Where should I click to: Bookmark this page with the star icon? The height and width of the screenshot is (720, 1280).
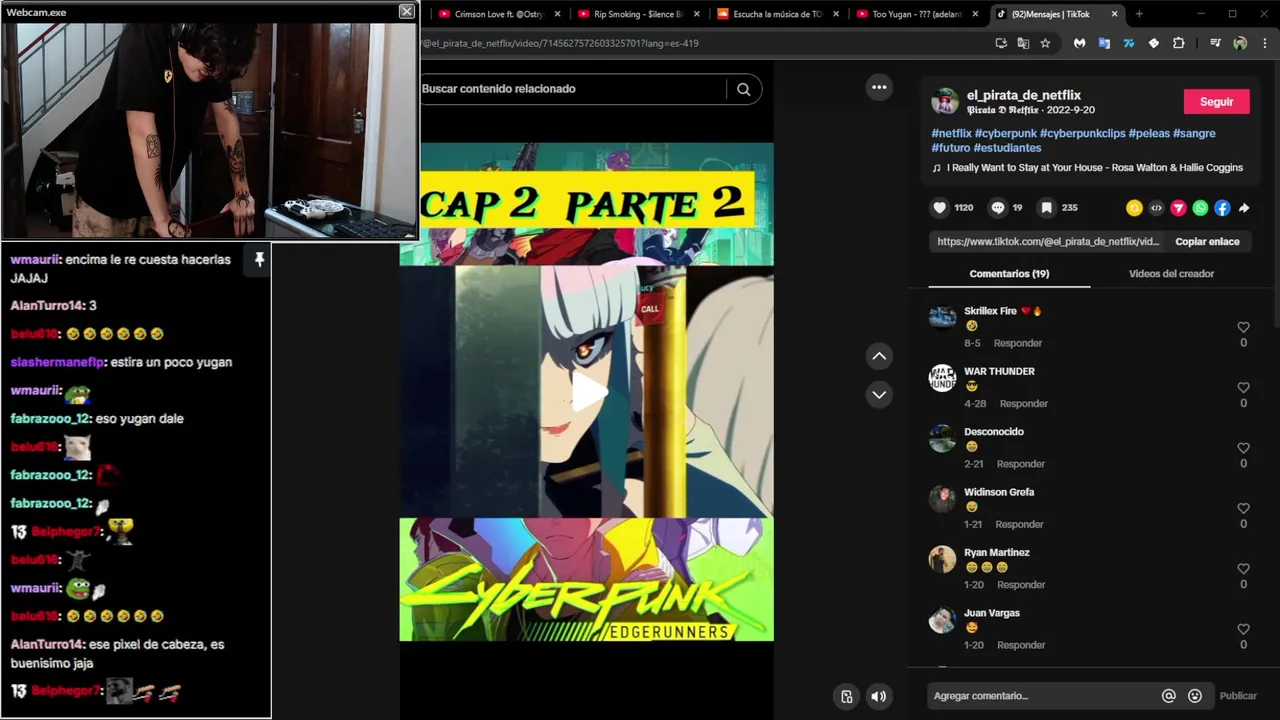pyautogui.click(x=1045, y=43)
